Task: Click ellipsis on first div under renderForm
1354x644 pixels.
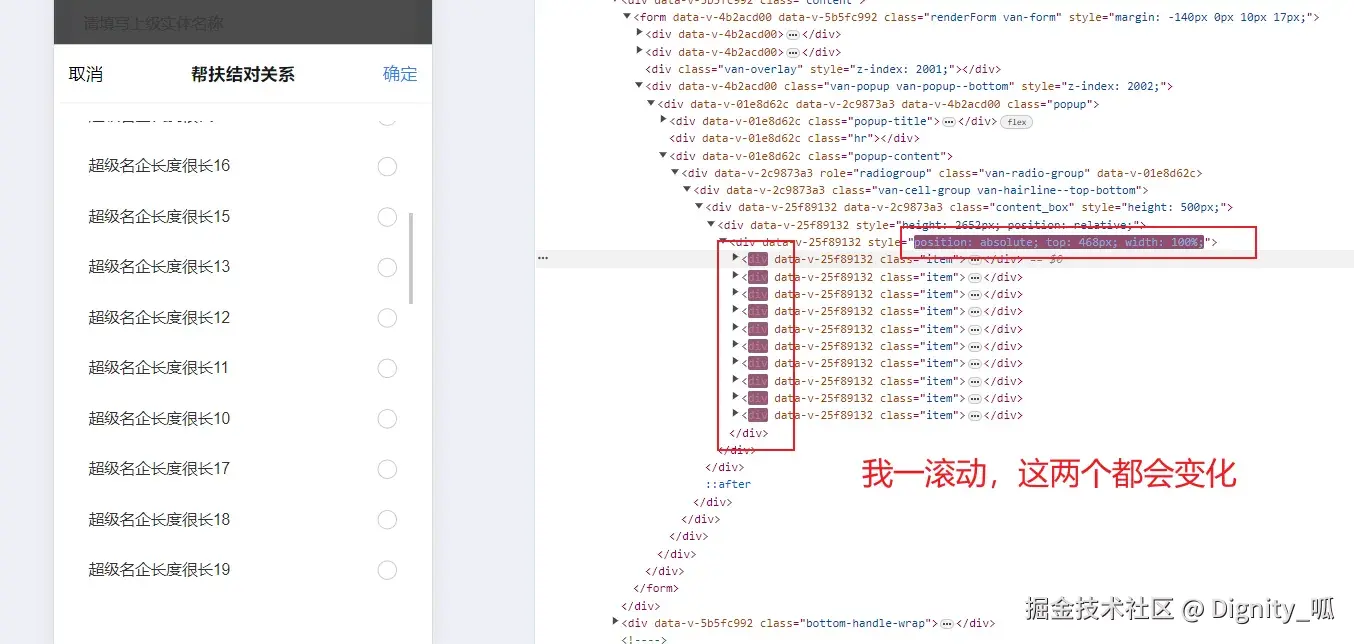Action: (792, 34)
